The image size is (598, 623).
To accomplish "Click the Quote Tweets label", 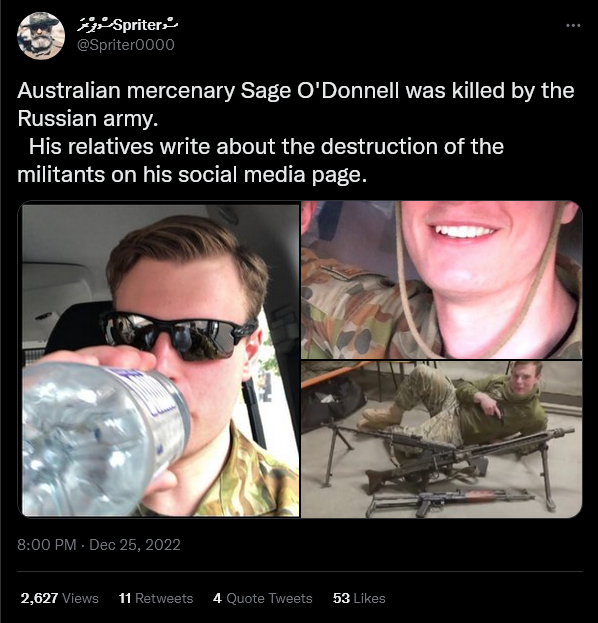I will tap(269, 598).
